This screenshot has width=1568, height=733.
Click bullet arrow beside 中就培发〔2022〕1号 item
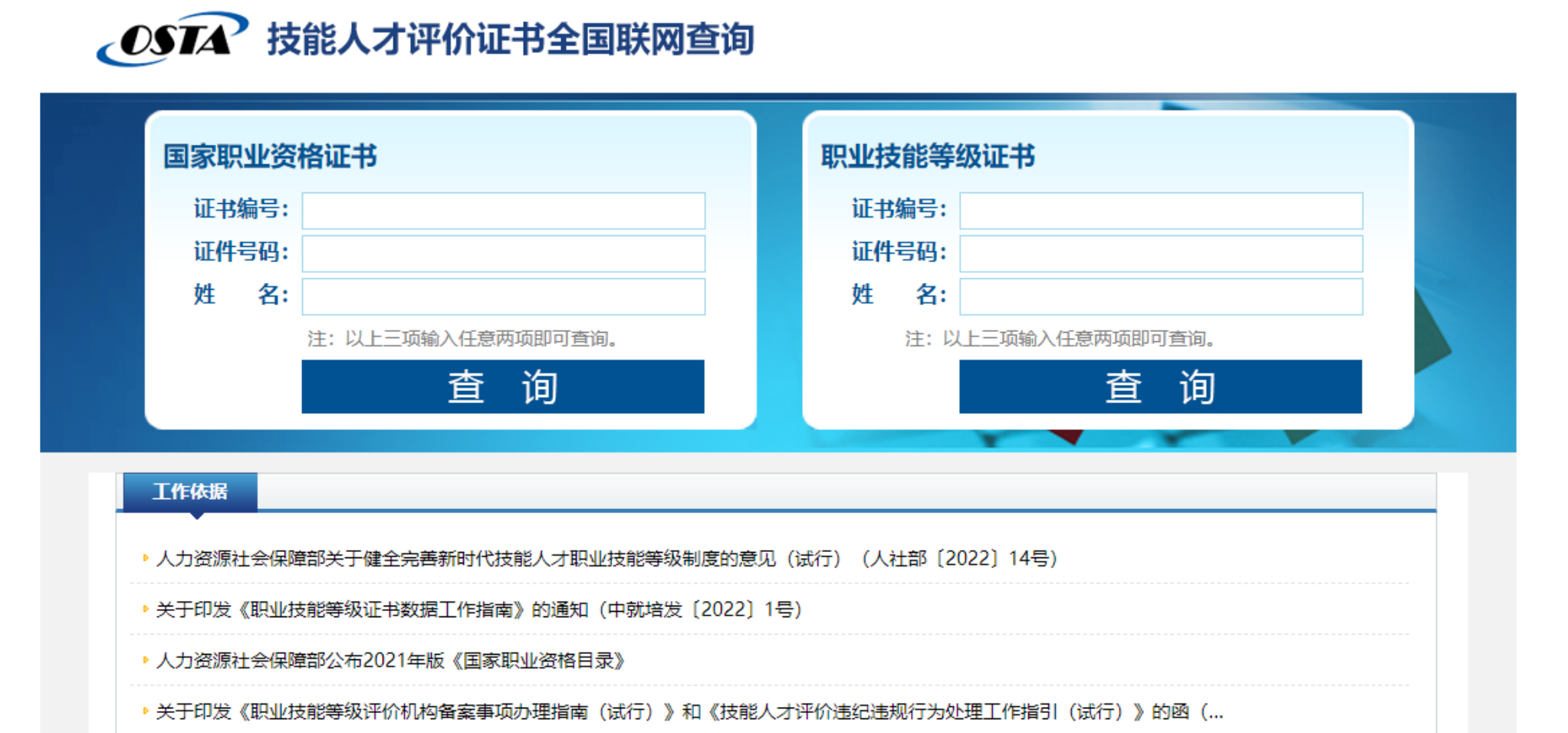[145, 609]
